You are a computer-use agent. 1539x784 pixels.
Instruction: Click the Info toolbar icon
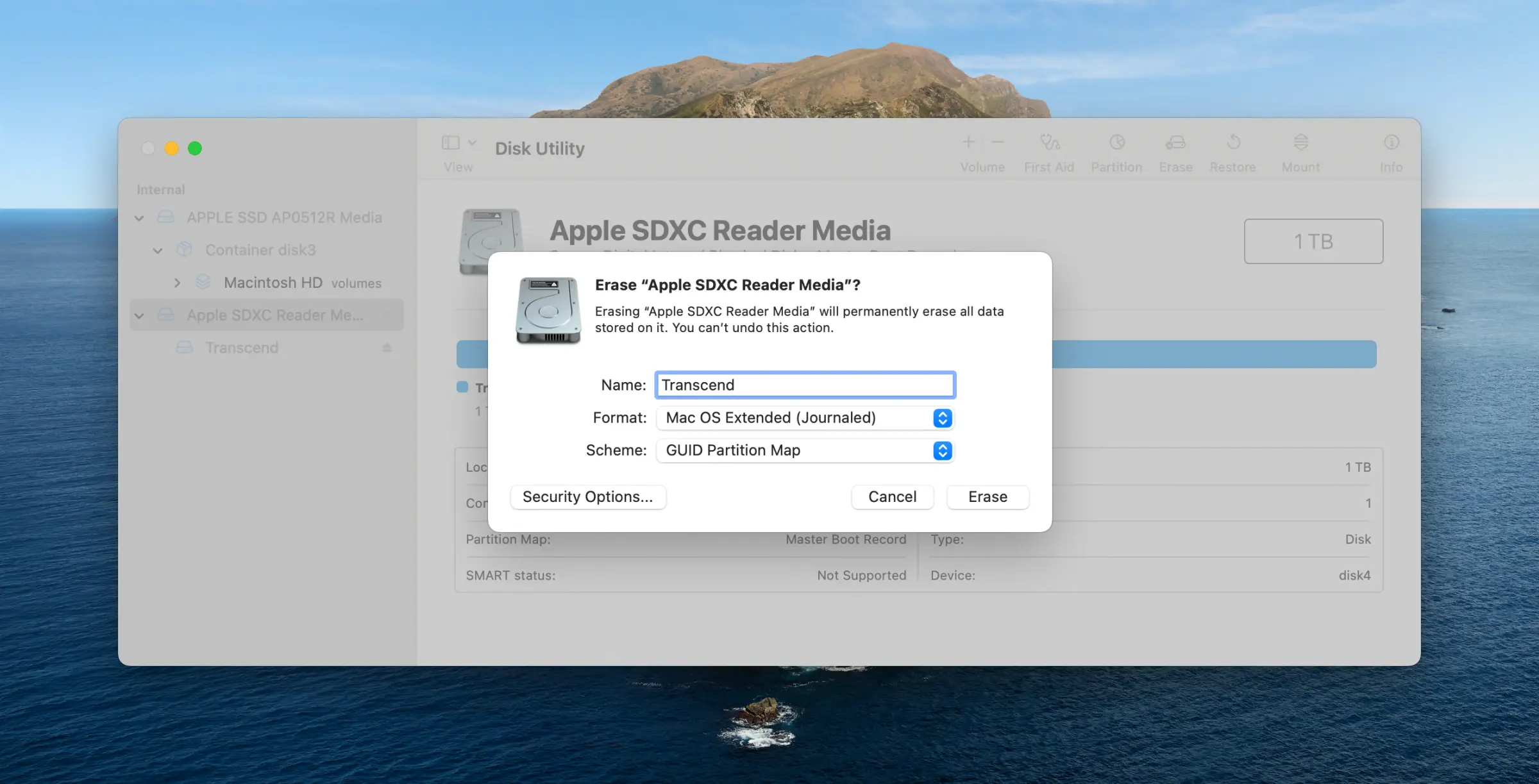coord(1391,142)
